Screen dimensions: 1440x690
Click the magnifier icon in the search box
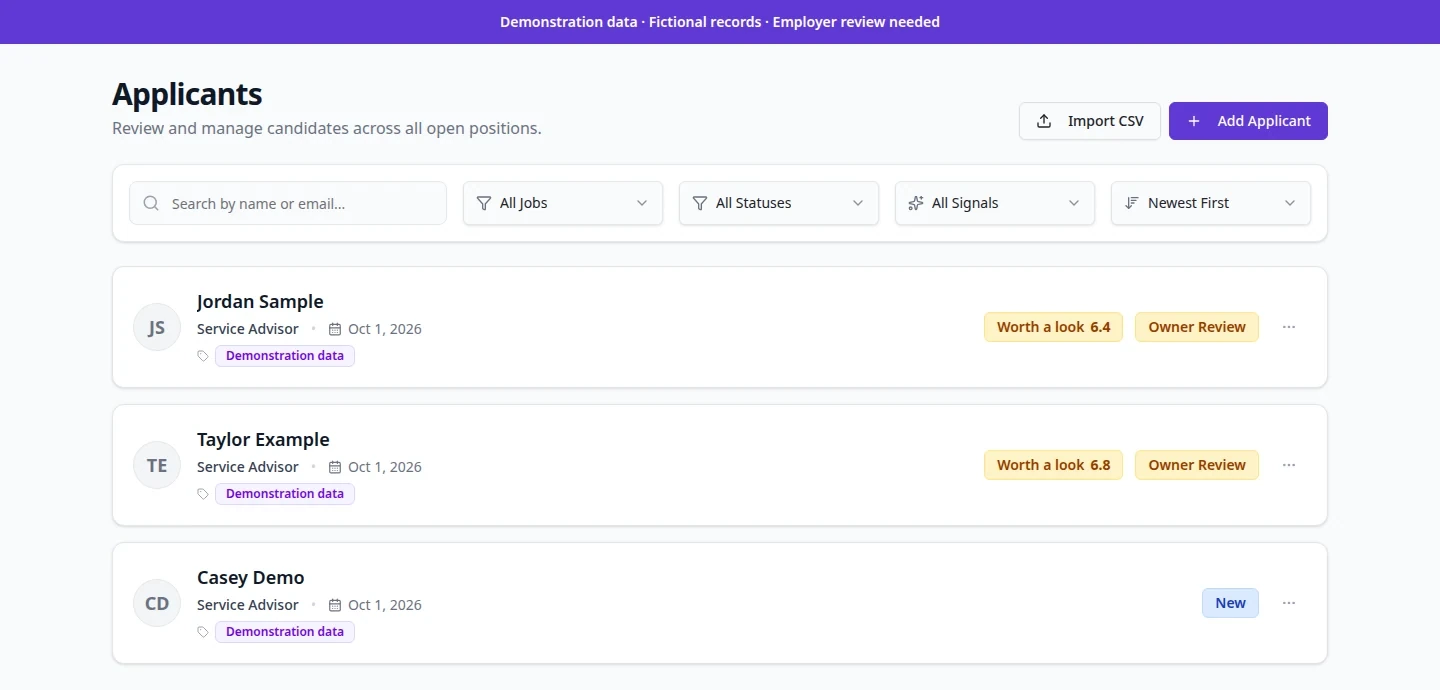click(151, 203)
